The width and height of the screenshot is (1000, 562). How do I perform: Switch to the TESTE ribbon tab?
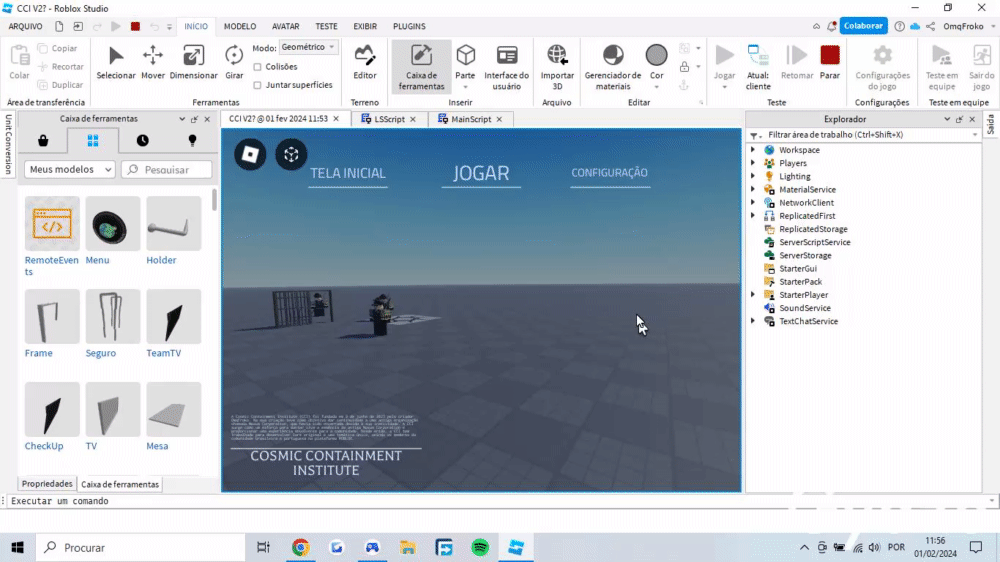(327, 26)
